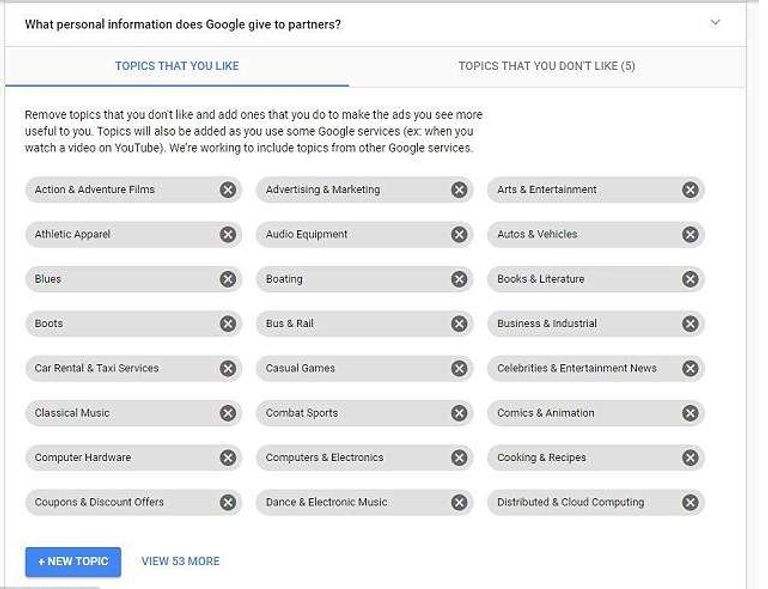Open the View 53 More link
This screenshot has height=589, width=768.
(180, 562)
